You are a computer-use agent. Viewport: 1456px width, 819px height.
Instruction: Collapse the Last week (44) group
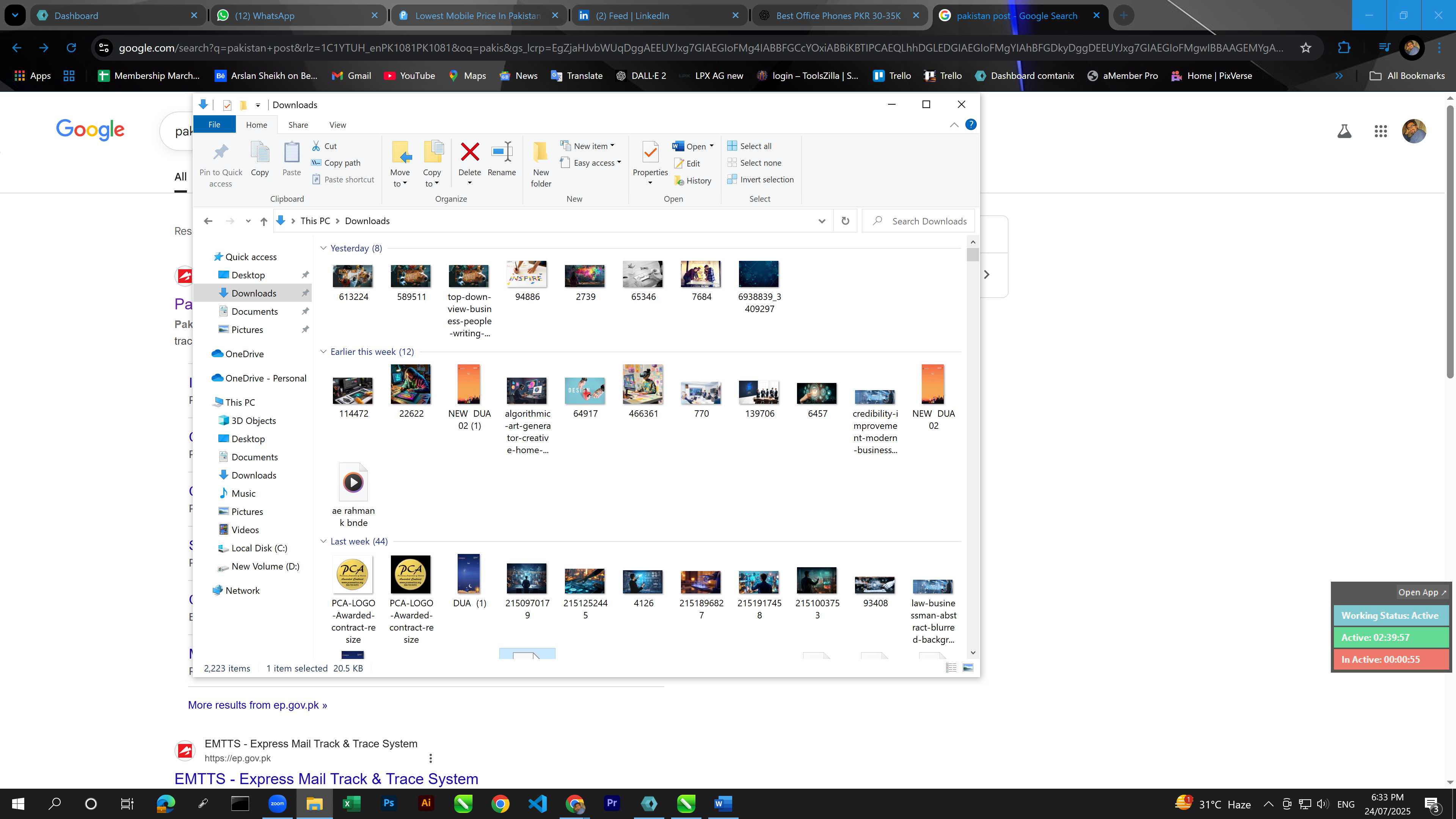pyautogui.click(x=323, y=541)
